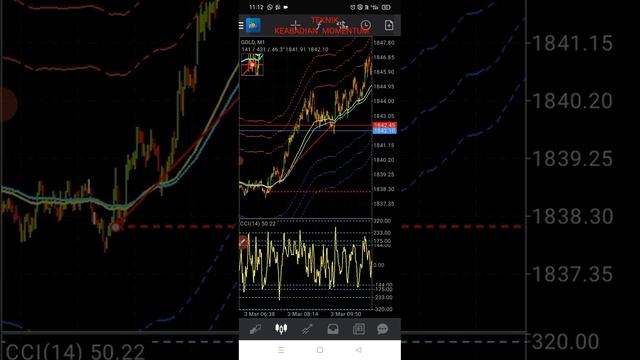Select the CCI(14) 50.22 indicator label
Screen dimensions: 640x360
[258, 224]
